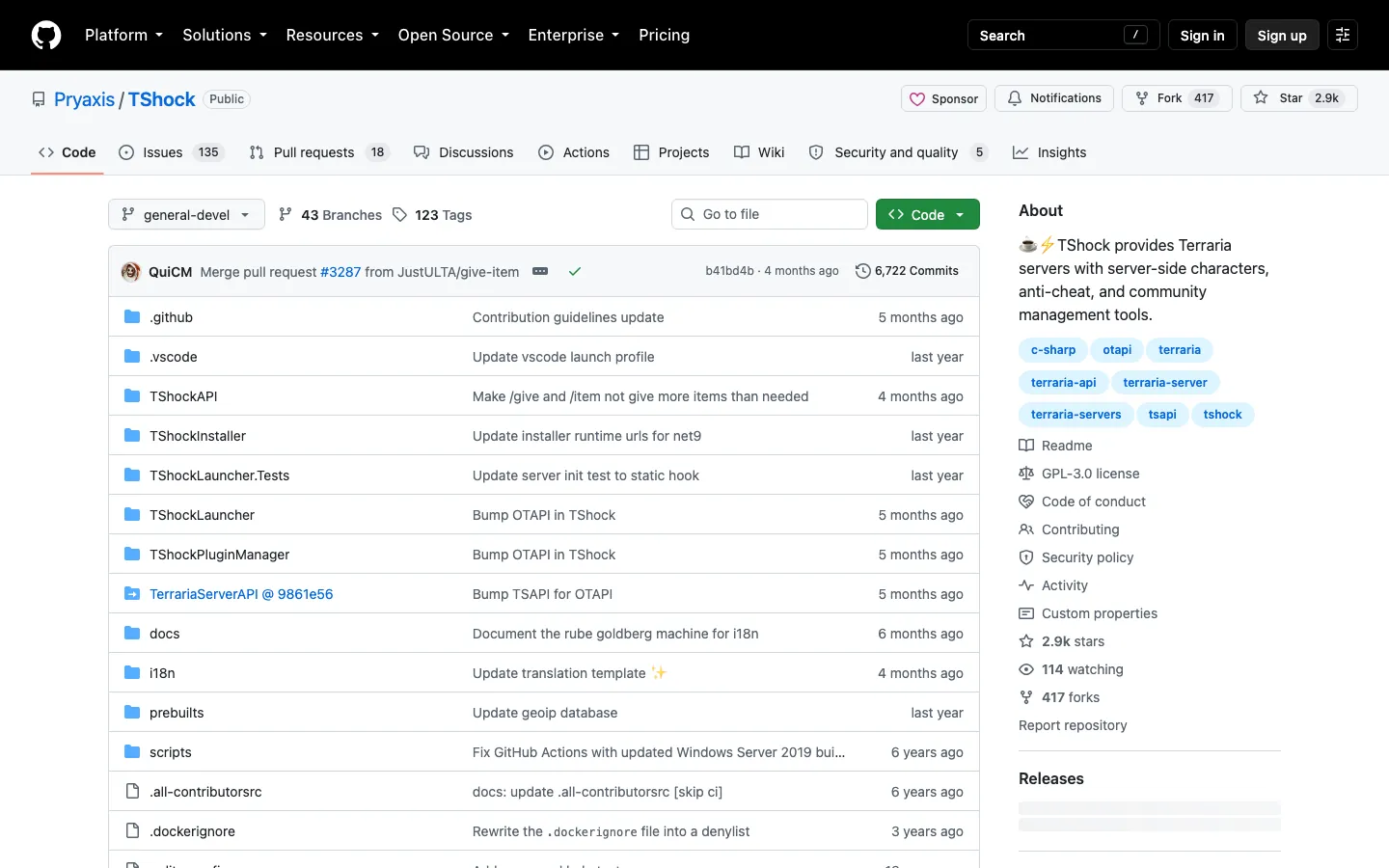
Task: Expand the Resources menu
Action: pos(333,35)
